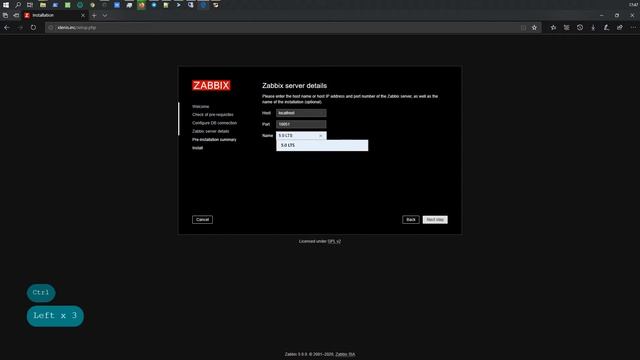This screenshot has height=360, width=640.
Task: Select the Pre-installation summary step
Action: (x=214, y=140)
